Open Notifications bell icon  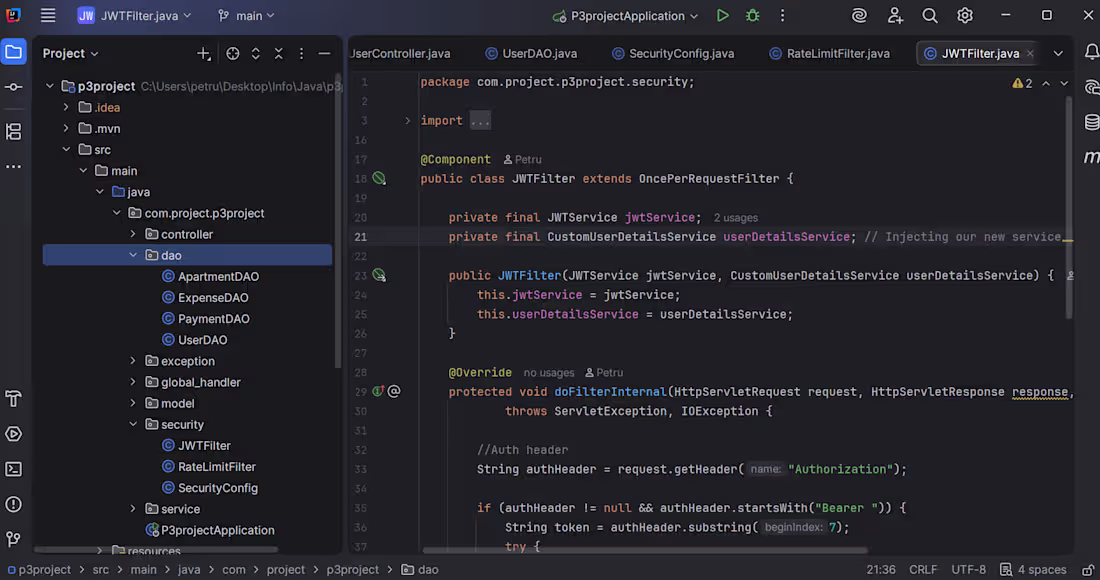pyautogui.click(x=1092, y=52)
